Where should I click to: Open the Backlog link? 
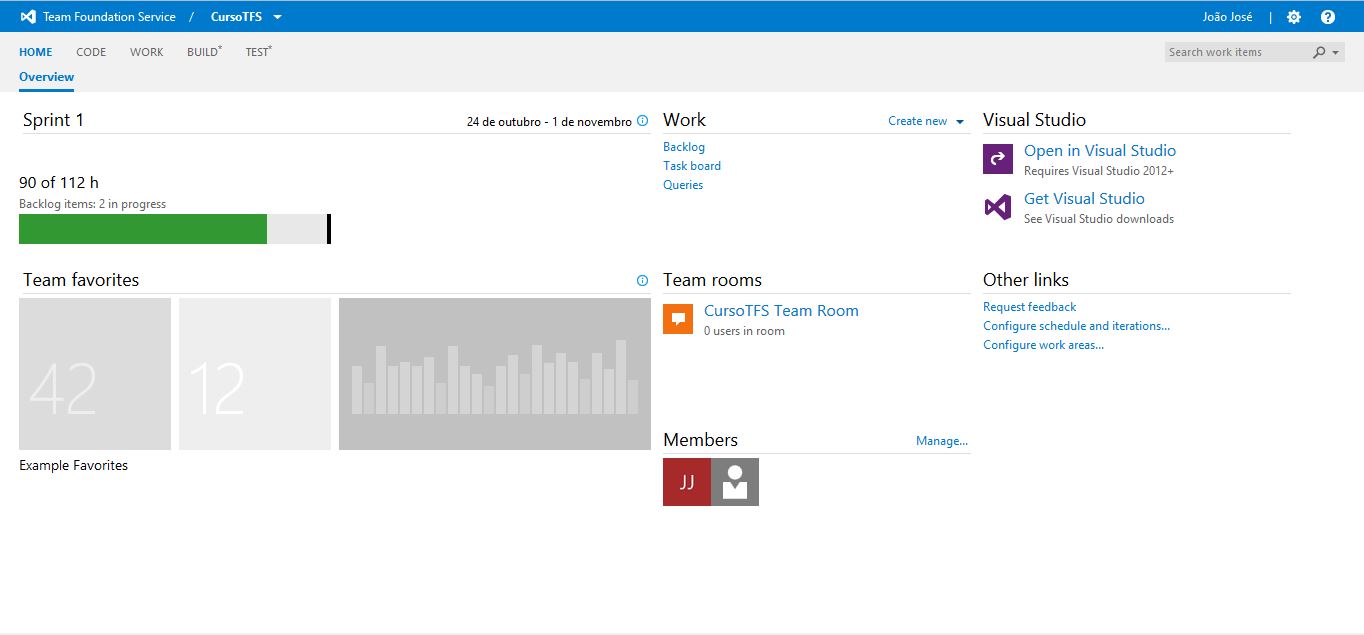(x=684, y=147)
